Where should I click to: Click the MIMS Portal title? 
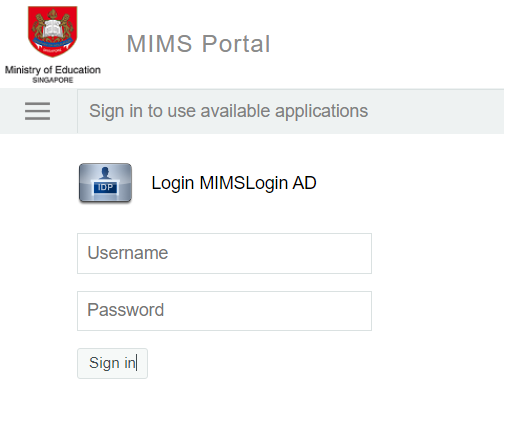(198, 44)
